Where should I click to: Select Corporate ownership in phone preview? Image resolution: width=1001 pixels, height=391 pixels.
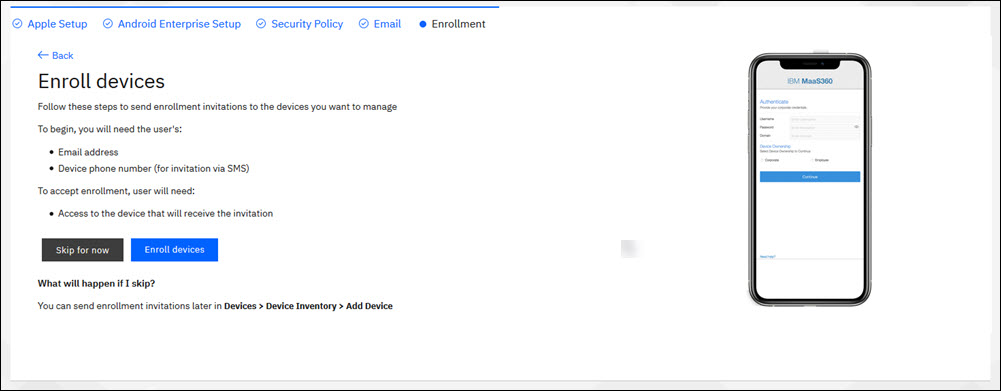point(770,160)
